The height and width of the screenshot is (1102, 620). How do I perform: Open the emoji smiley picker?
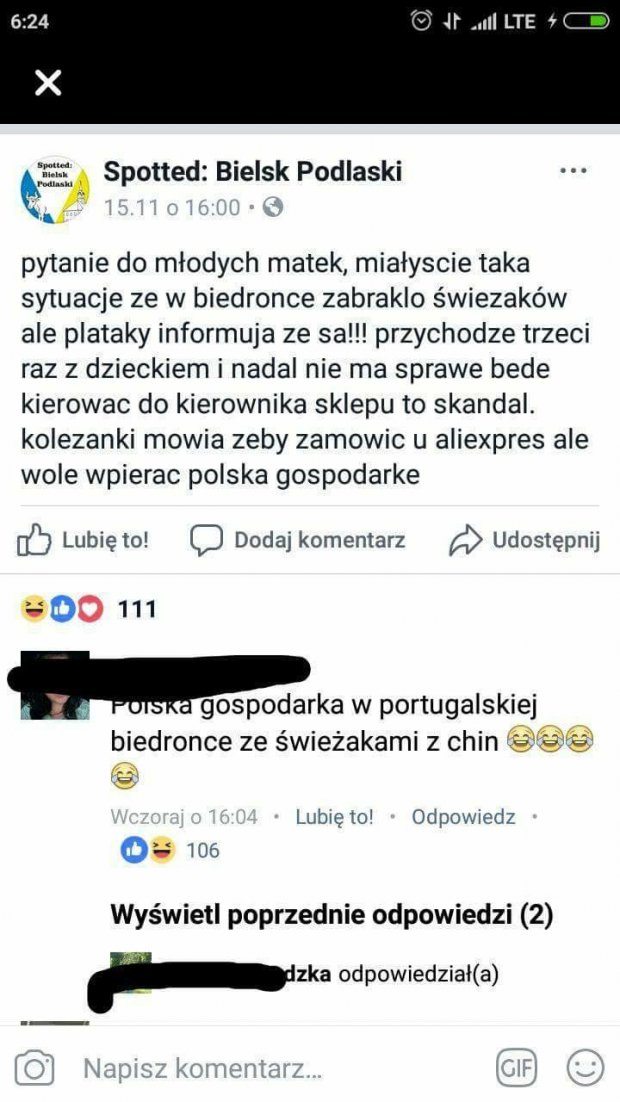585,1069
